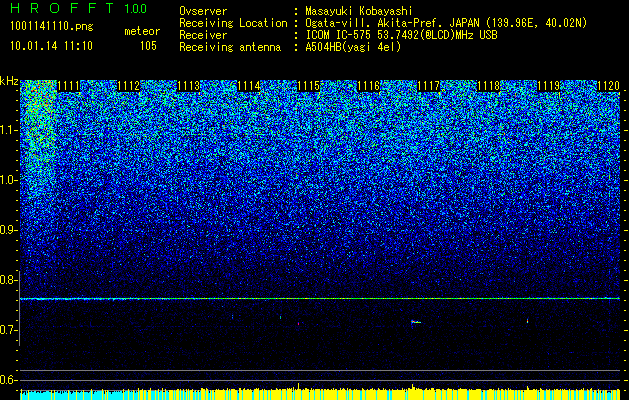Click the filename 1001141110.png
Screen dimensions: 629x400
[51, 27]
